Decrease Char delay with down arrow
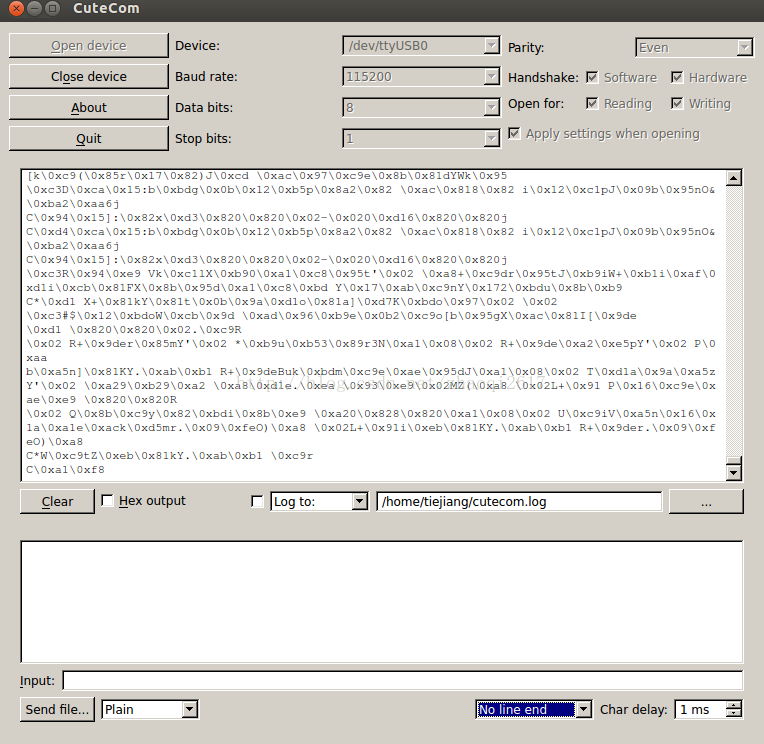Viewport: 764px width, 744px height. pos(734,715)
